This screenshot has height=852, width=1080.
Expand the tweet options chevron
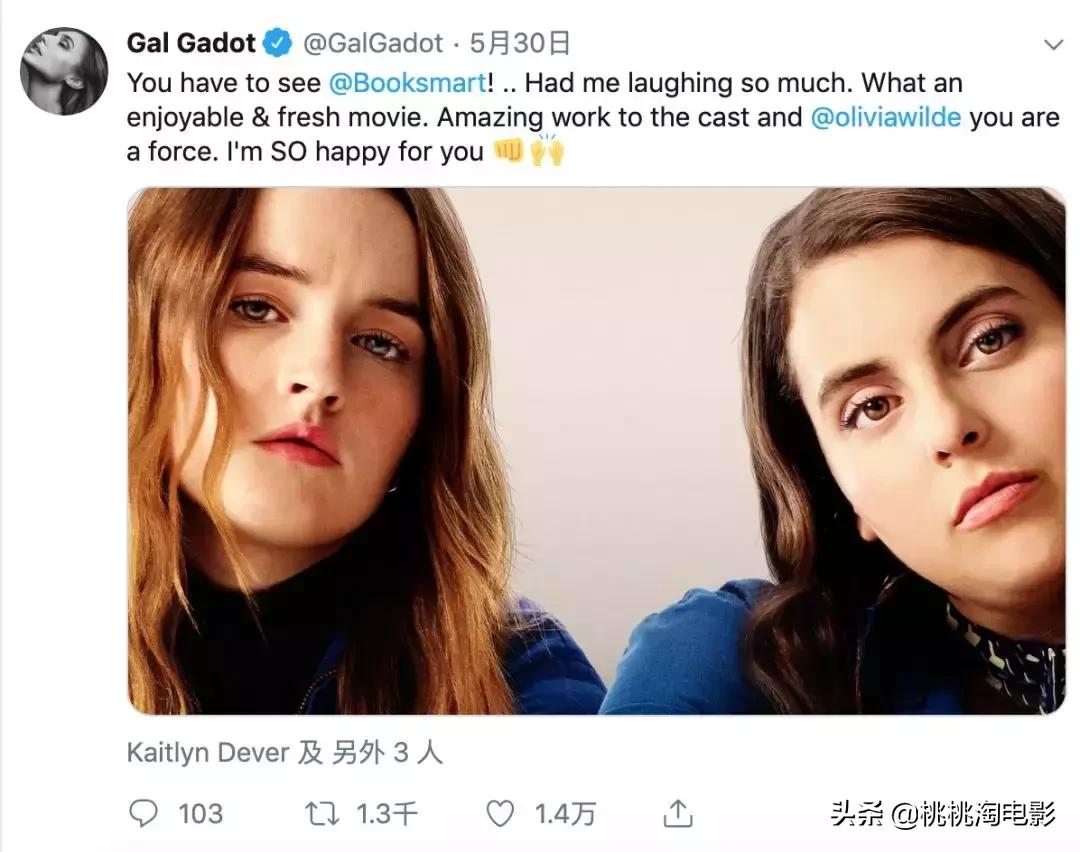tap(1053, 45)
